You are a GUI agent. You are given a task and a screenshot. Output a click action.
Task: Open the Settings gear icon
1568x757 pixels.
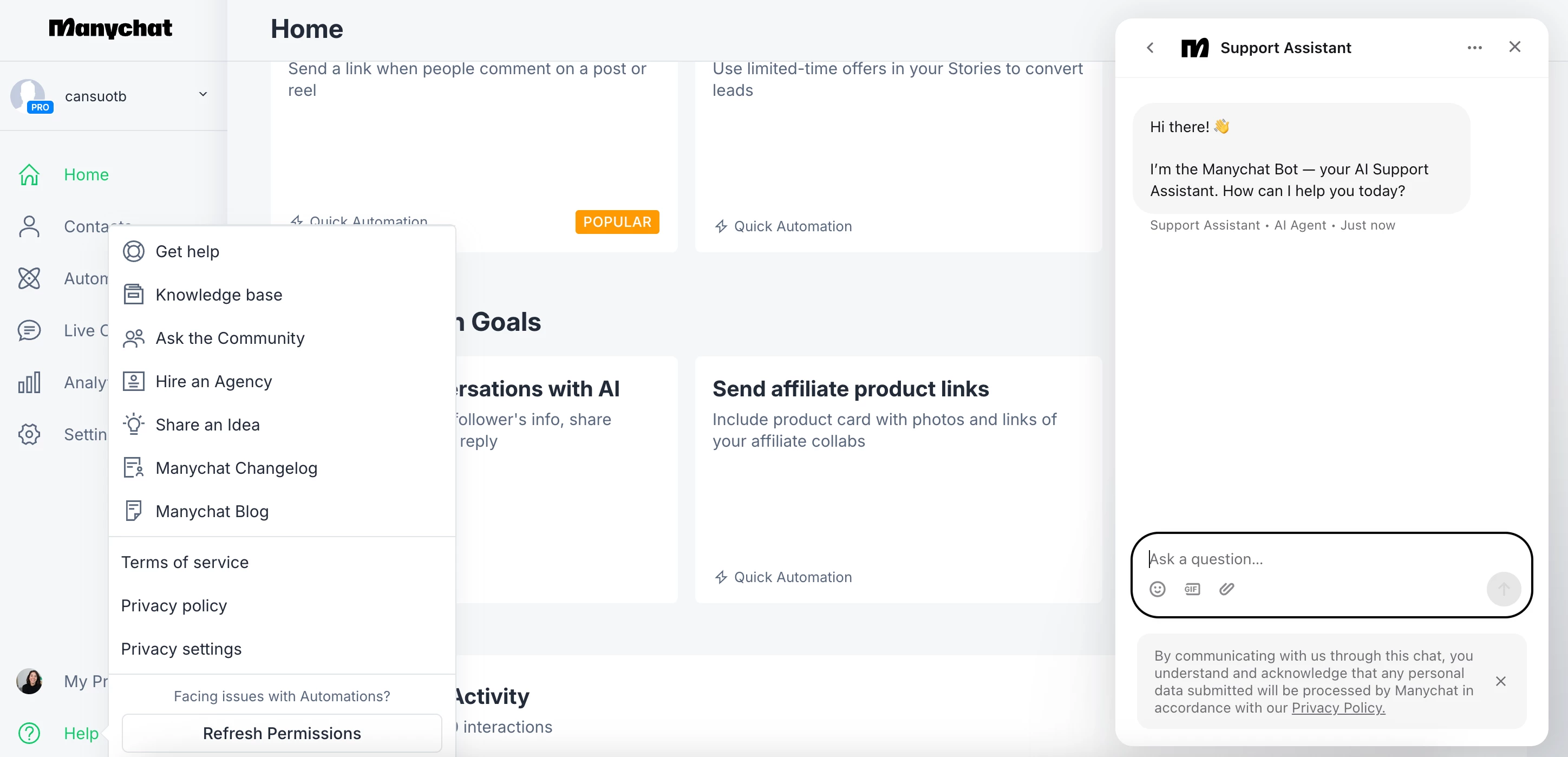29,434
